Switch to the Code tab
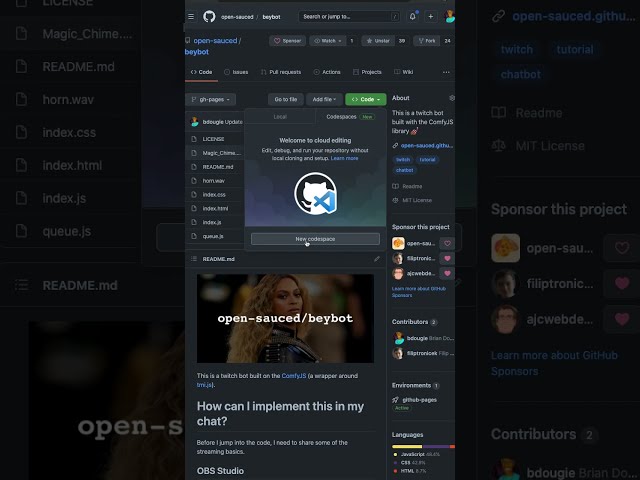The height and width of the screenshot is (480, 640). (x=201, y=72)
